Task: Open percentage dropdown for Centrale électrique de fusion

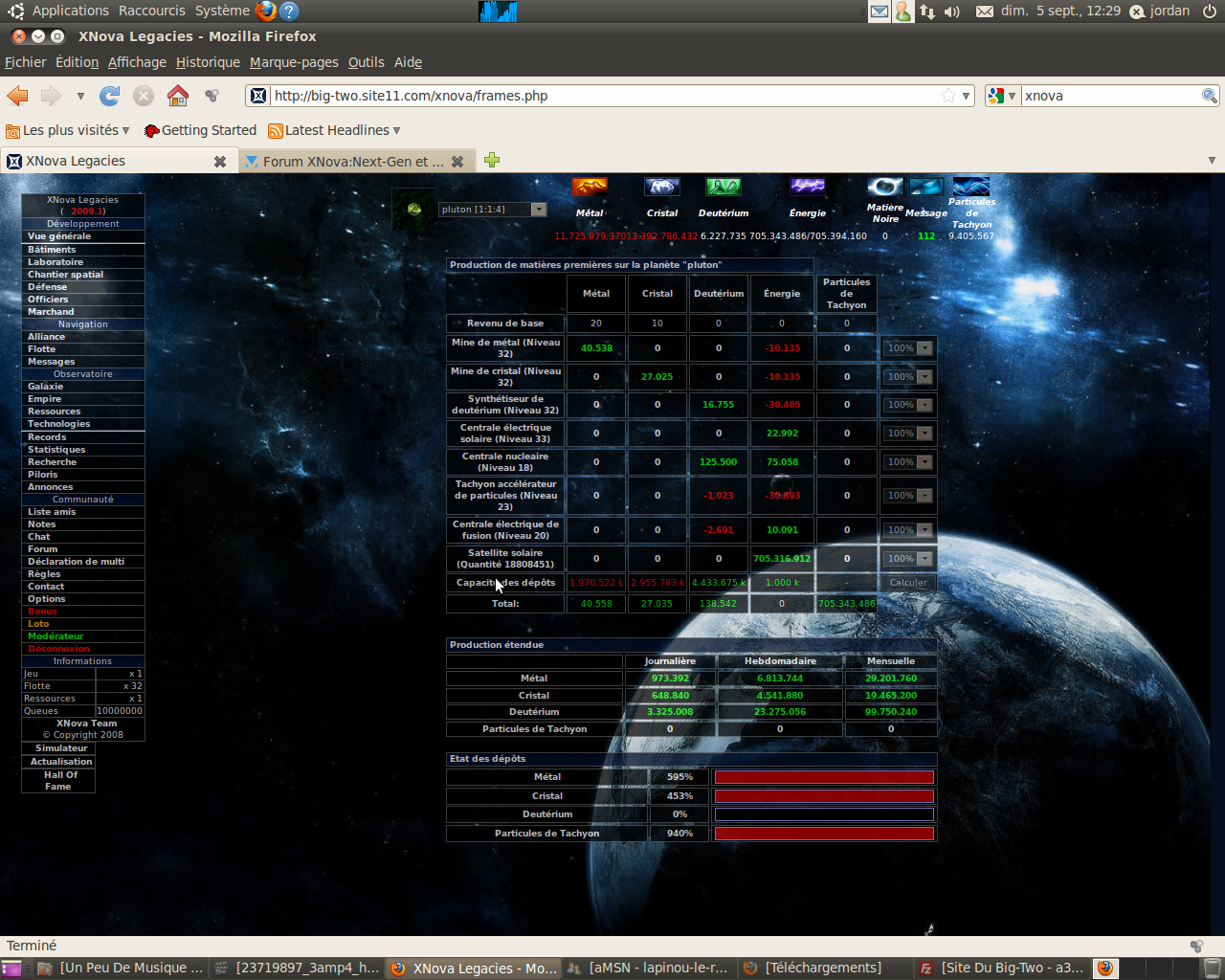Action: pos(908,530)
